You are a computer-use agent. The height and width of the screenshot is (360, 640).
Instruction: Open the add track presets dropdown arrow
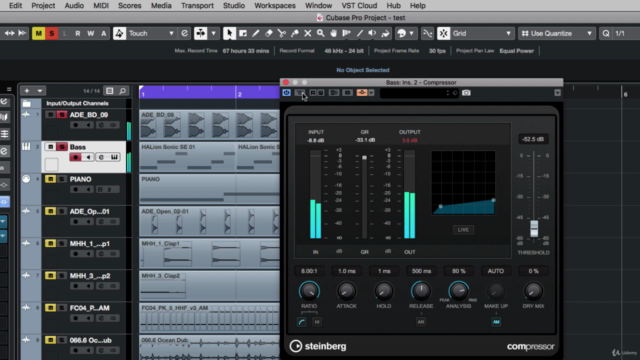tap(40, 91)
